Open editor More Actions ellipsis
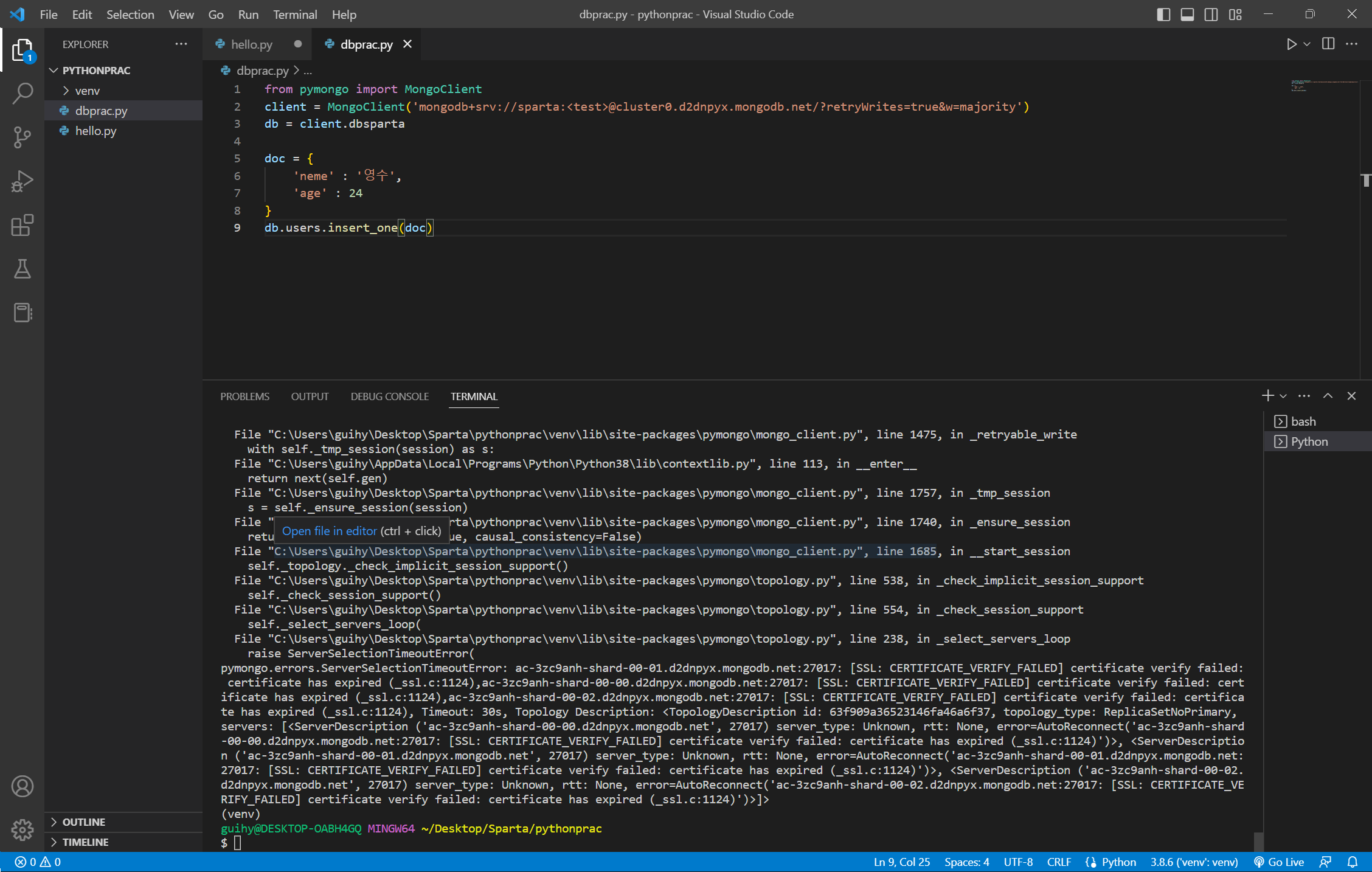Screen dimensions: 1372x872 [x=1352, y=44]
